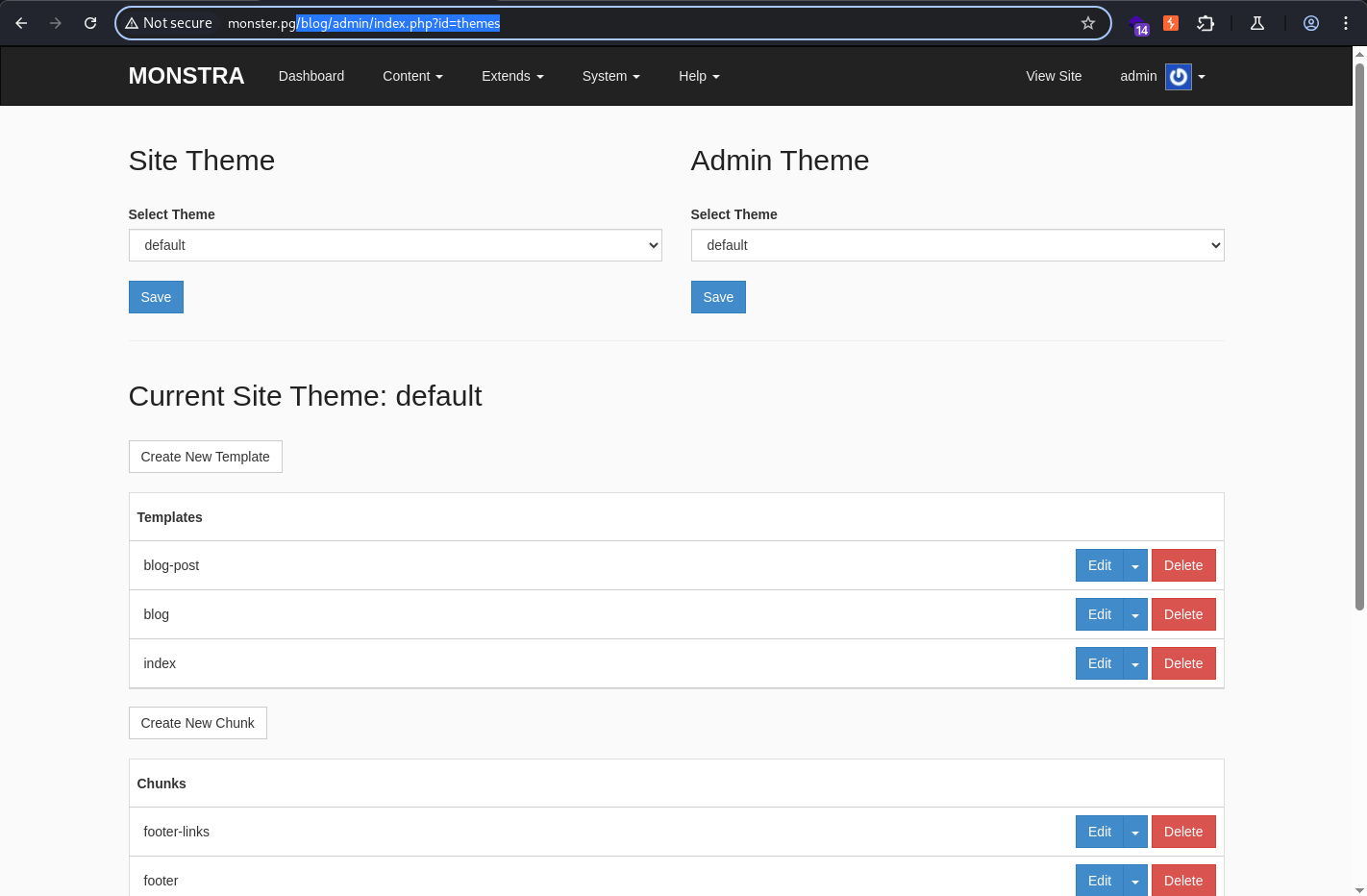Expand index template Edit dropdown caret
The height and width of the screenshot is (896, 1367).
pos(1135,663)
